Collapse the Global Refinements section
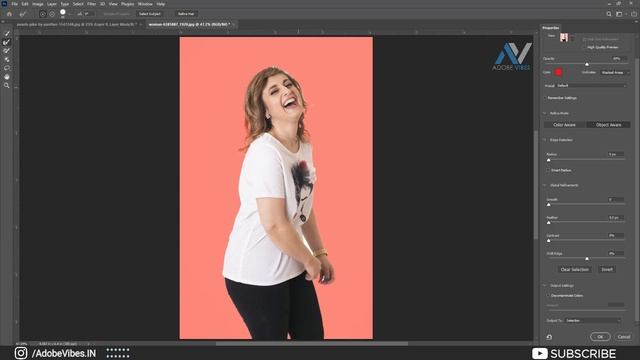Screen dimensions: 640x360 [545, 185]
